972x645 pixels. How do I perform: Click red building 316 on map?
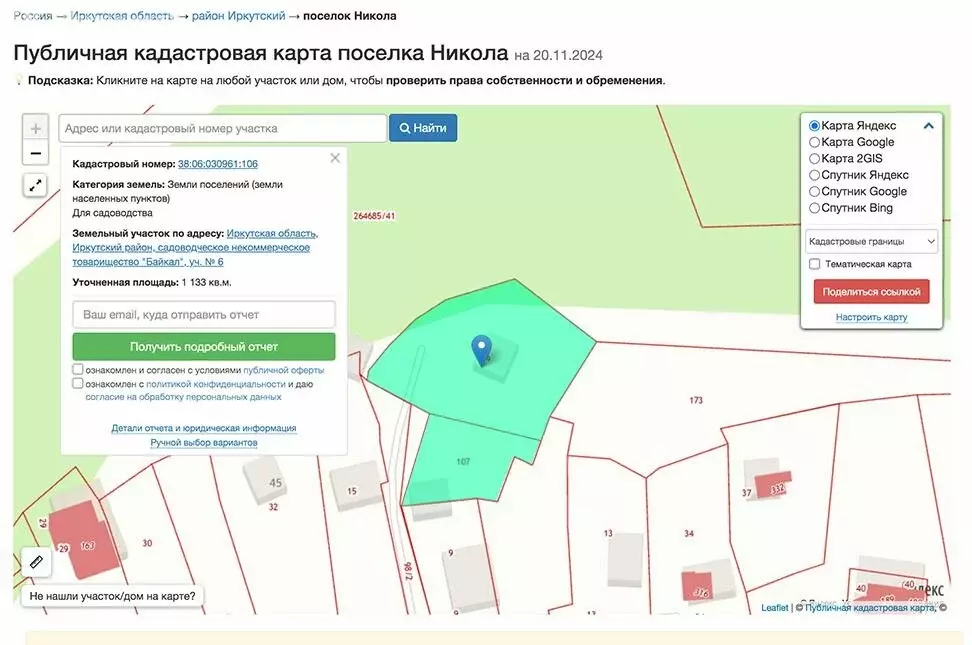pos(698,586)
